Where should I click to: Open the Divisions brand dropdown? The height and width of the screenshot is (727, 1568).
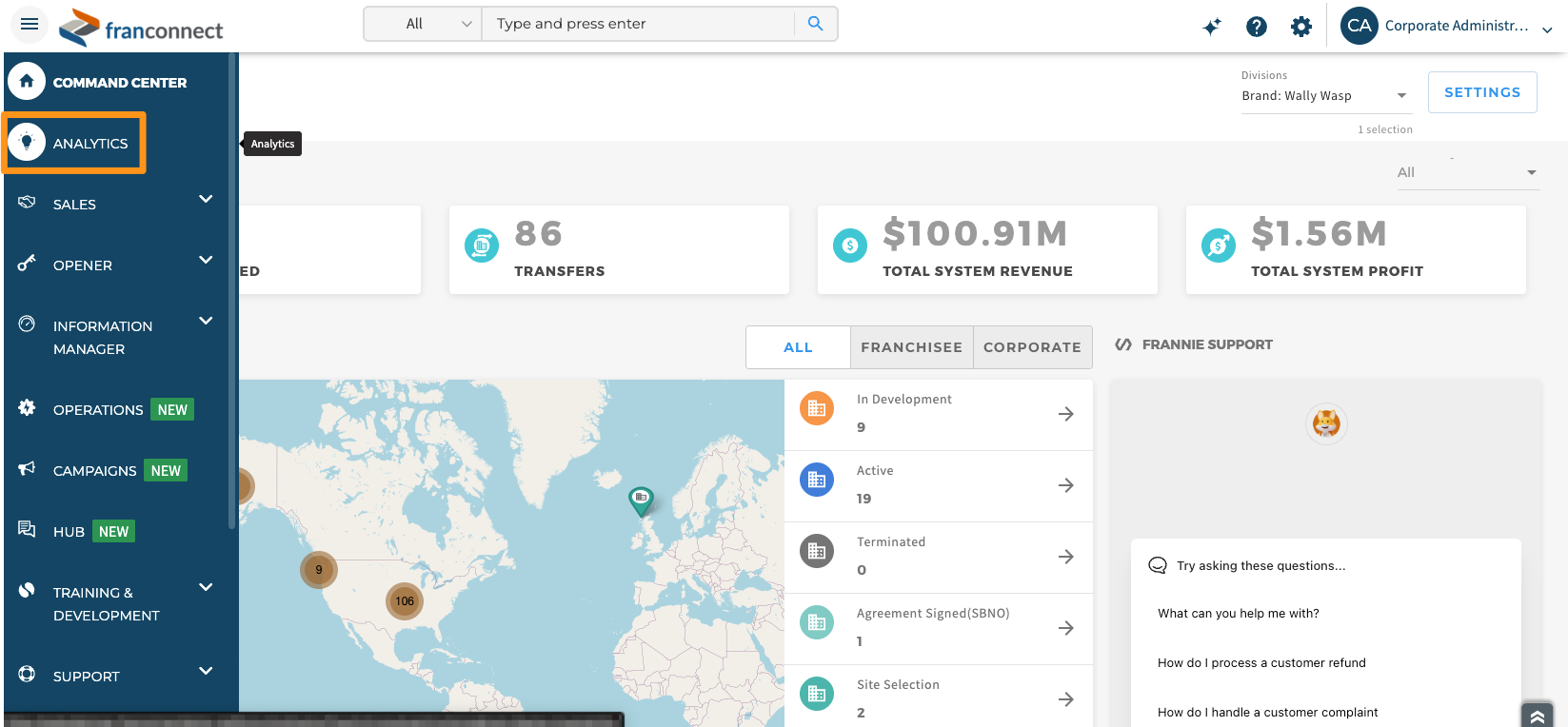(x=1323, y=96)
